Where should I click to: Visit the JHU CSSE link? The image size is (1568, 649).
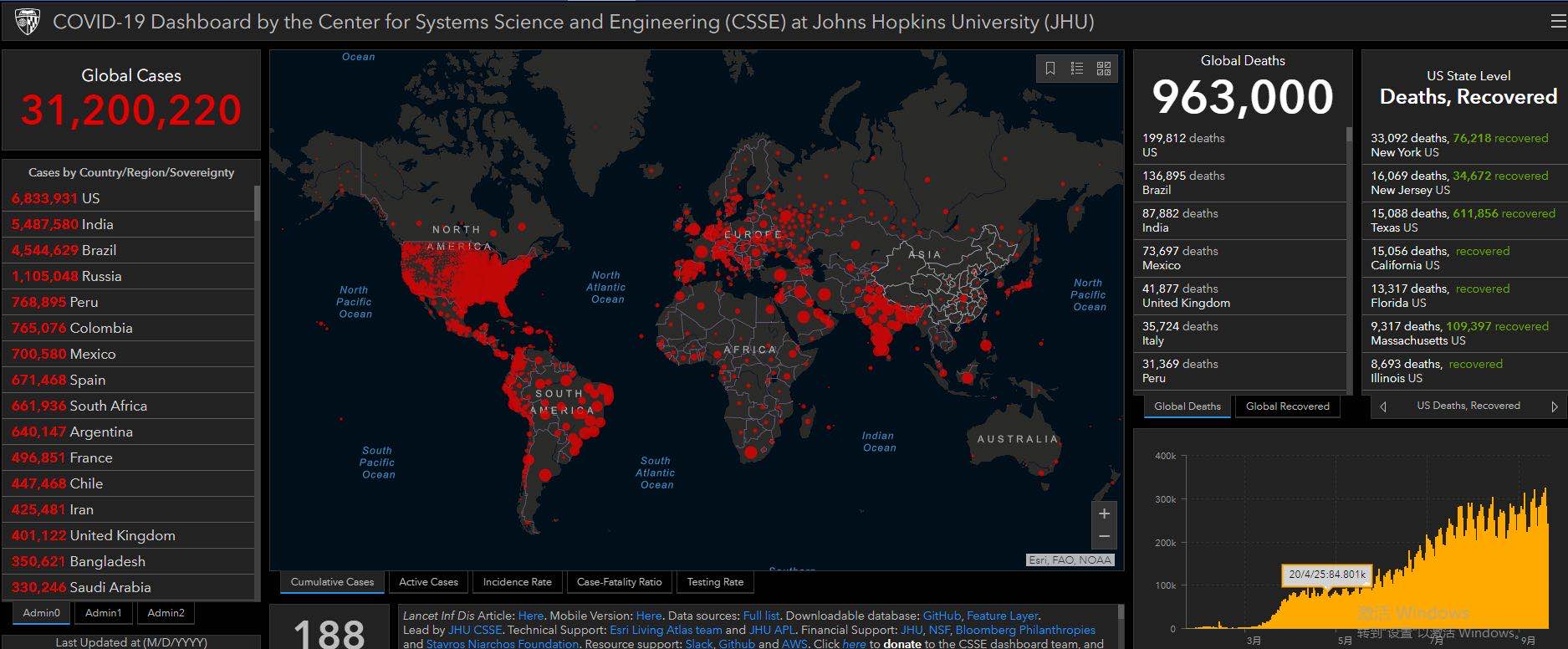pos(475,630)
